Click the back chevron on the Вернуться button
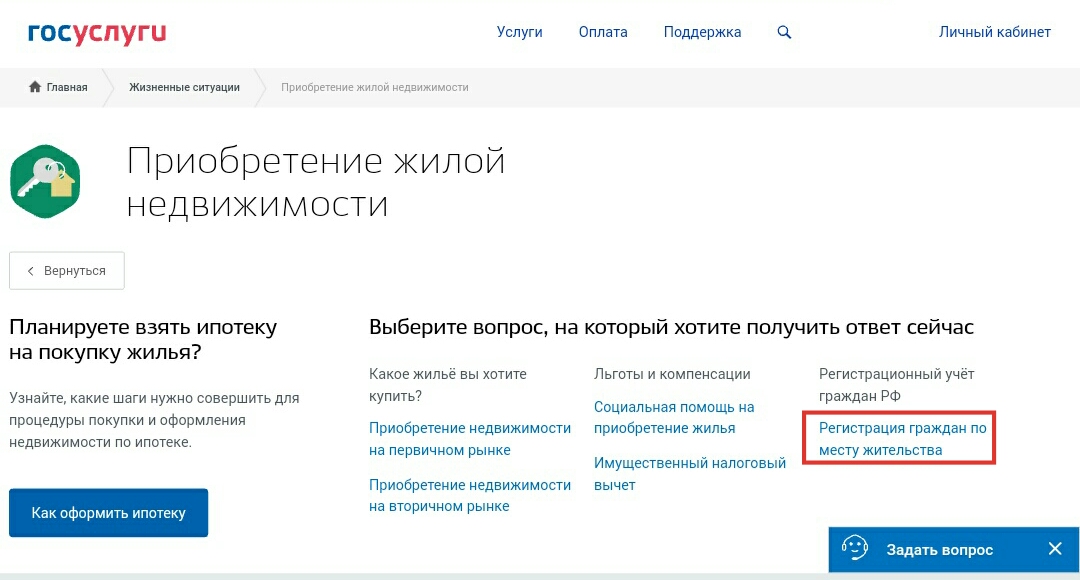 coord(31,270)
